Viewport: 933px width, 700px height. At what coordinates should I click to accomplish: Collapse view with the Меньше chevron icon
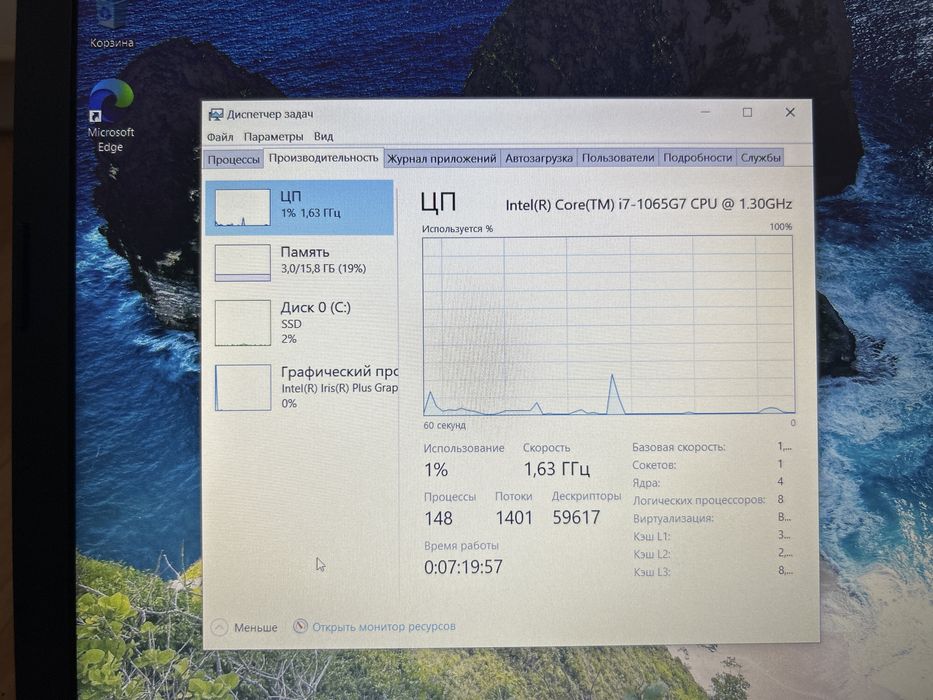click(x=219, y=627)
